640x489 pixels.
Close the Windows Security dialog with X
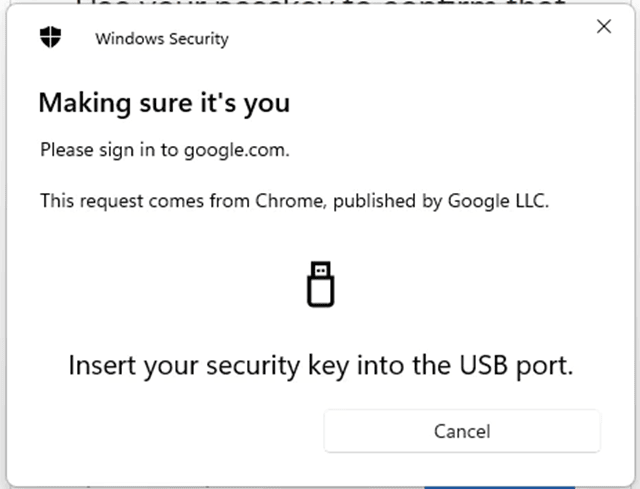[x=604, y=27]
